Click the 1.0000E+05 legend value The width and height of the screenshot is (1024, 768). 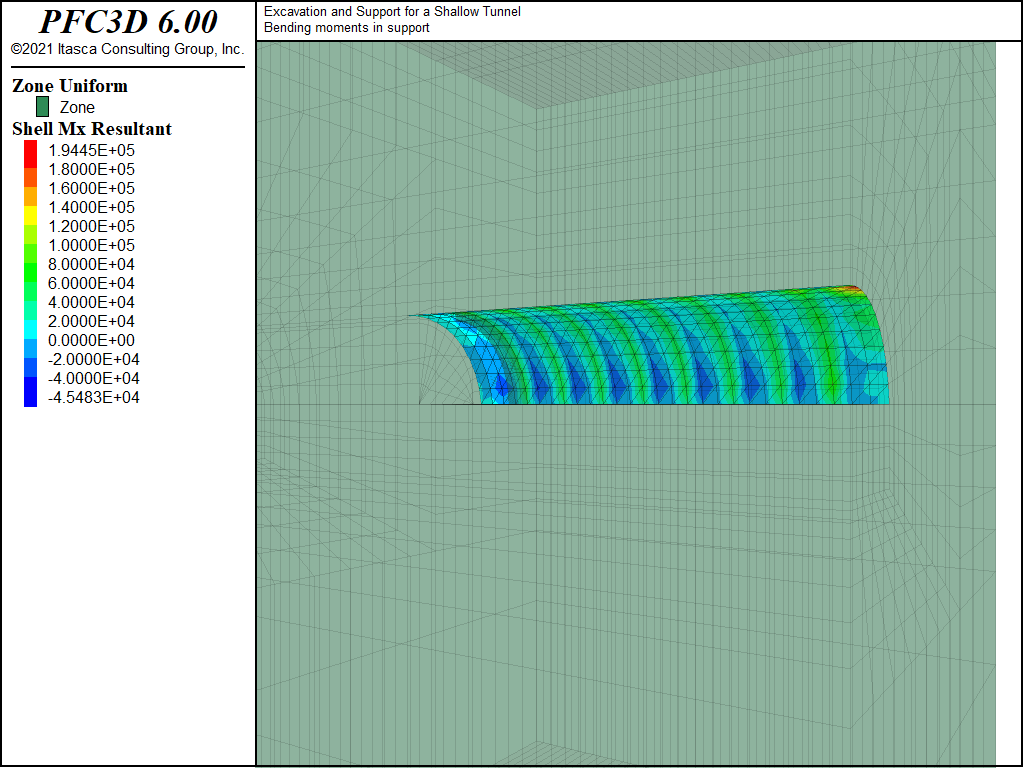91,246
